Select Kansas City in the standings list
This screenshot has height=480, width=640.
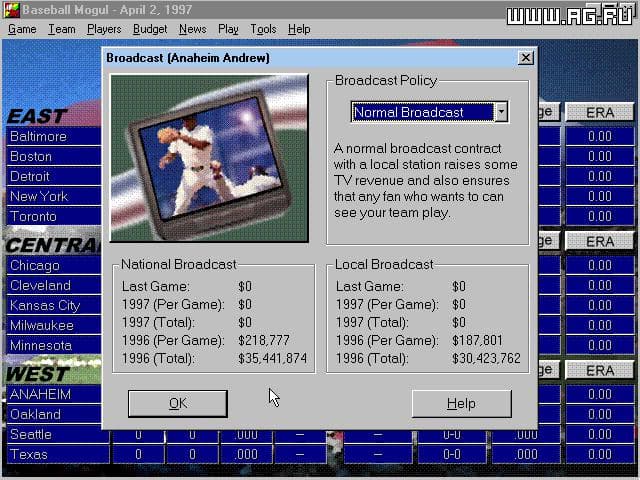54,305
